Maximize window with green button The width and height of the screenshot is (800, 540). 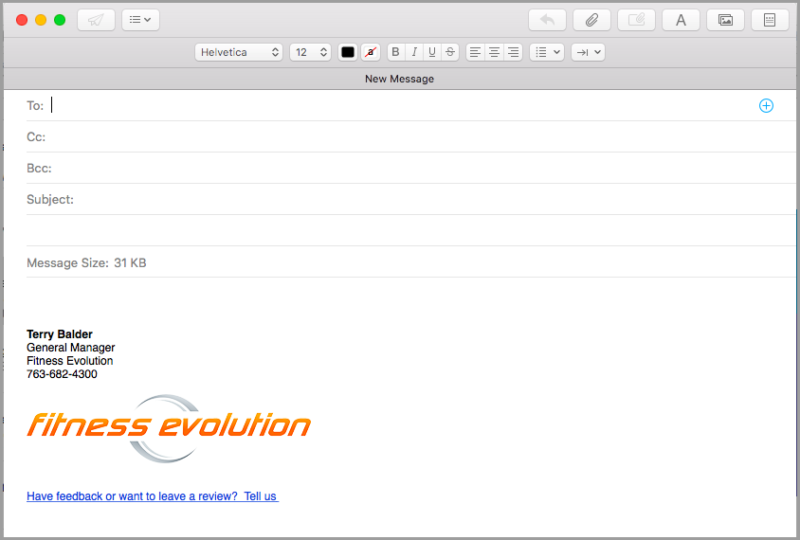(60, 20)
